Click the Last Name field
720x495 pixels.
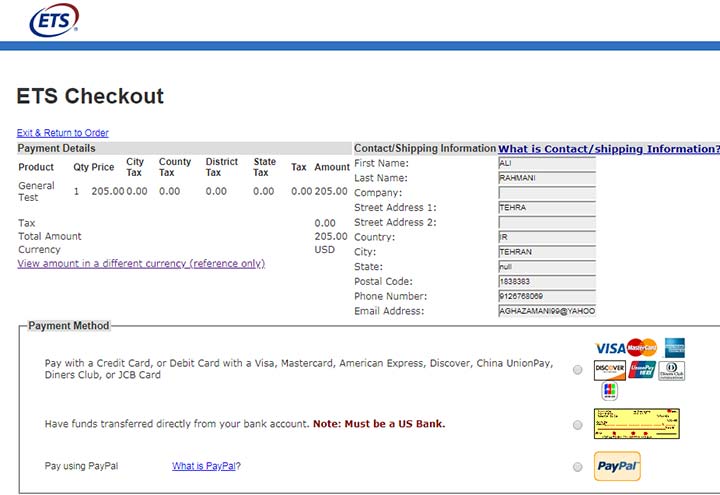click(x=547, y=178)
